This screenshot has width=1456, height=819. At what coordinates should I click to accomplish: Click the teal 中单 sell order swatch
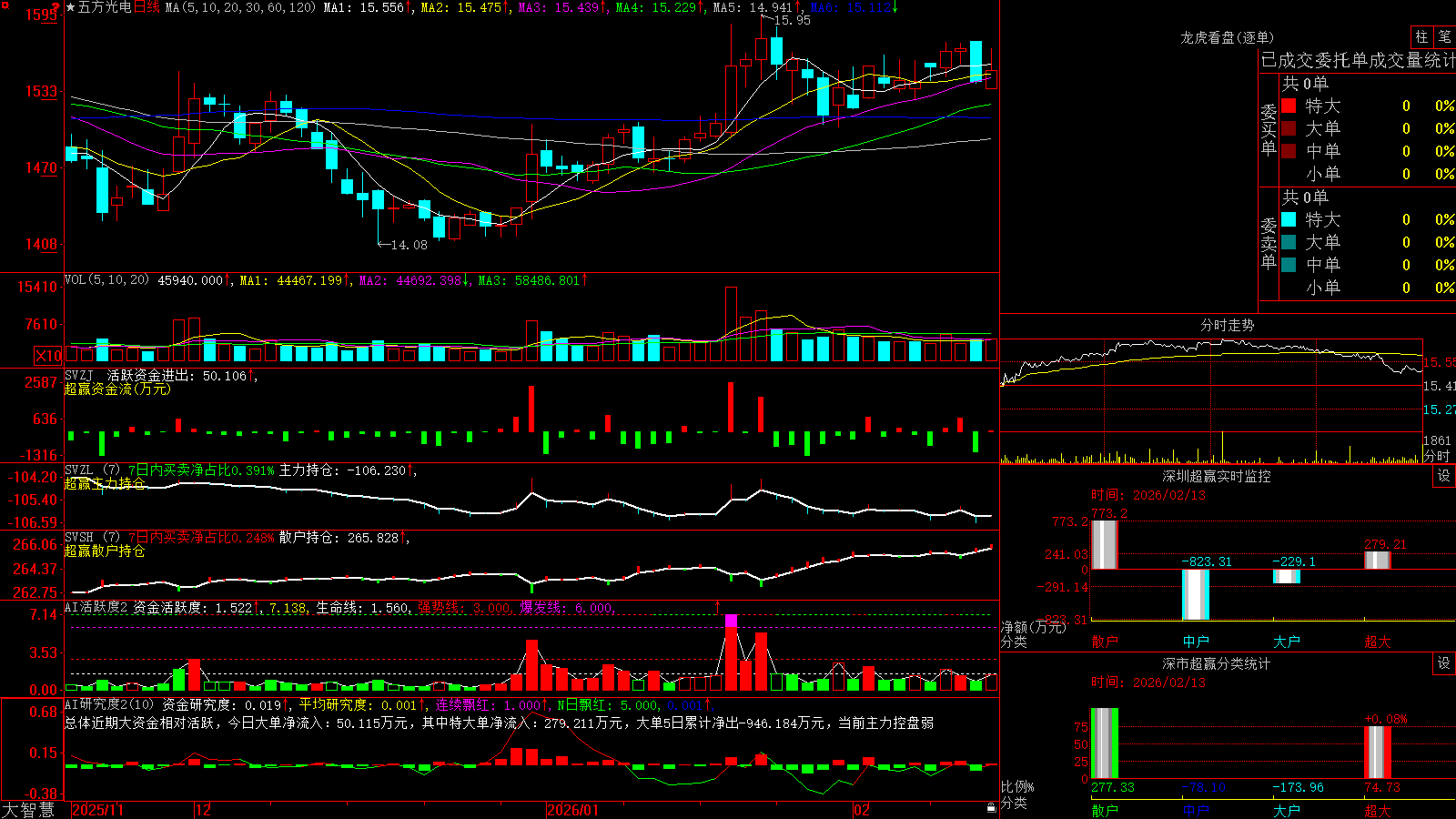click(1289, 265)
